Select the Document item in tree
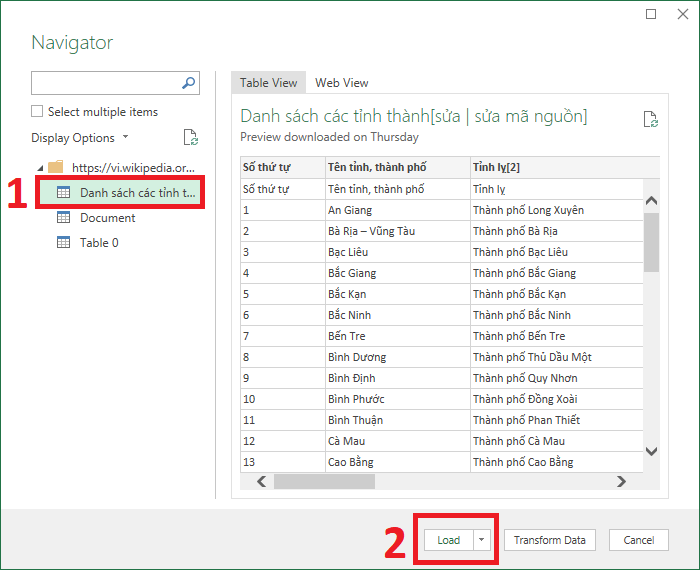The height and width of the screenshot is (570, 700). pos(108,218)
